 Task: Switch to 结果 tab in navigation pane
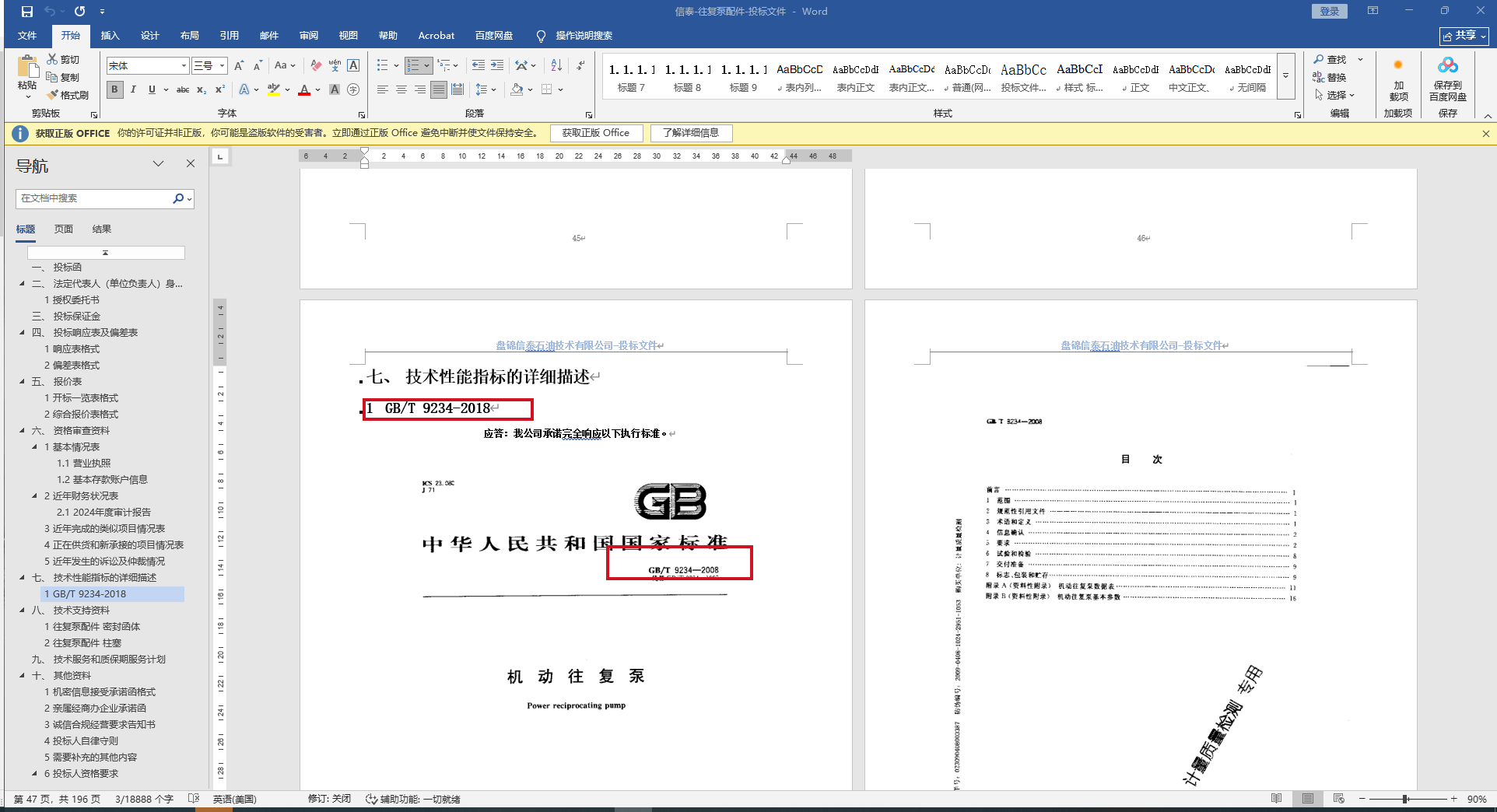click(x=102, y=229)
